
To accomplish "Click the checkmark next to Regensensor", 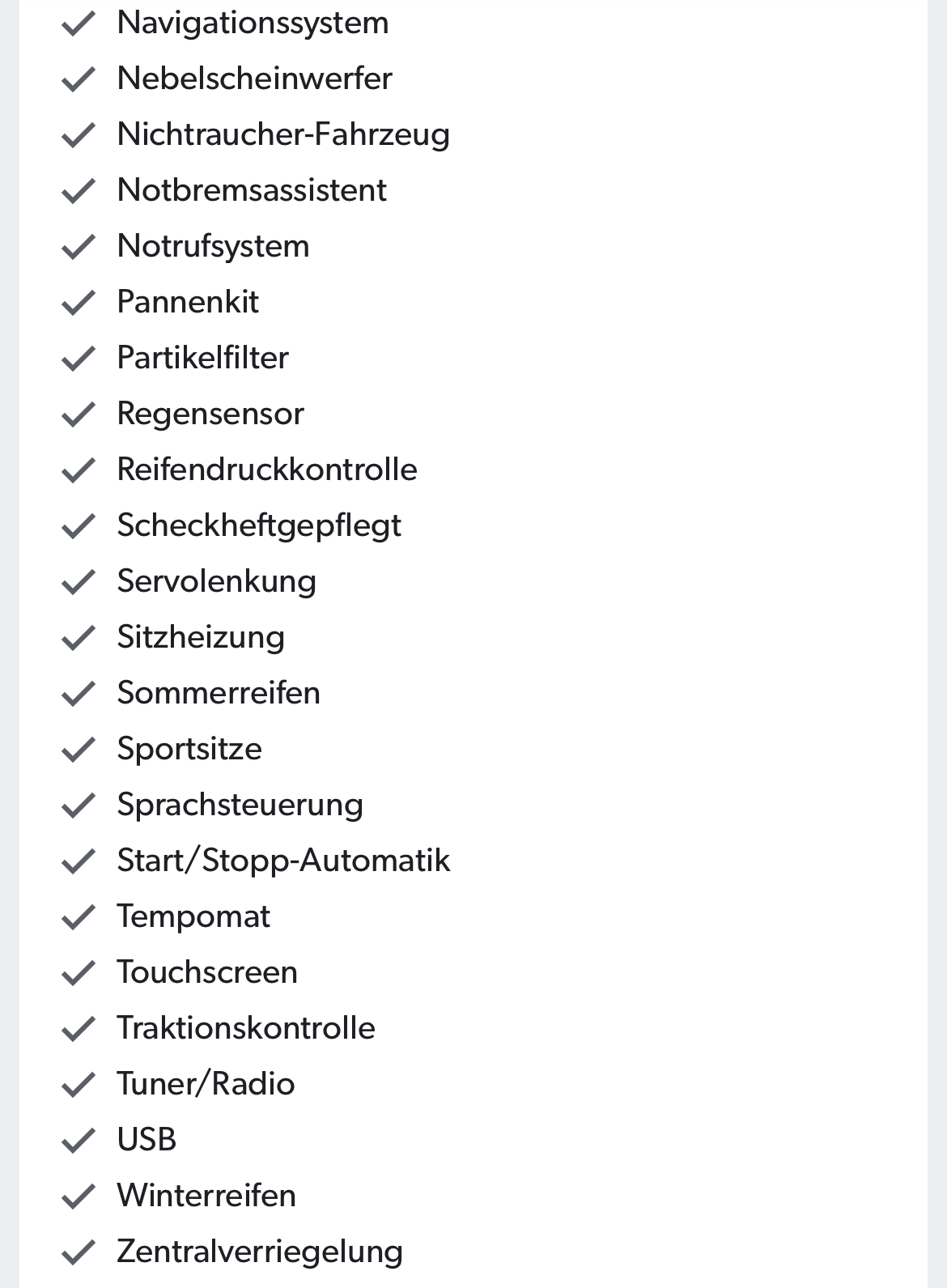I will (x=79, y=414).
